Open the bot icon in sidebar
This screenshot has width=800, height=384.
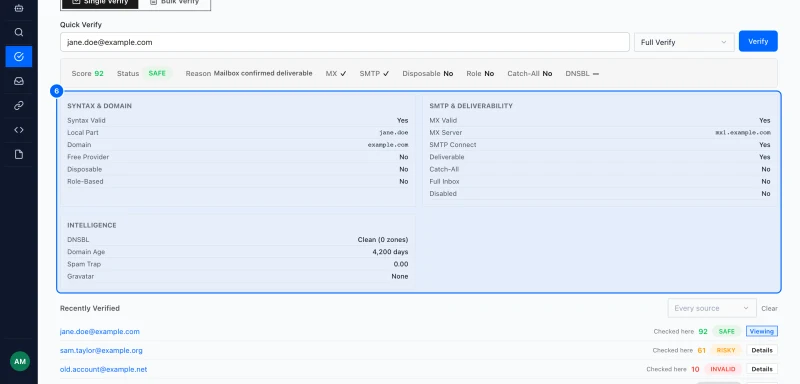pos(19,8)
